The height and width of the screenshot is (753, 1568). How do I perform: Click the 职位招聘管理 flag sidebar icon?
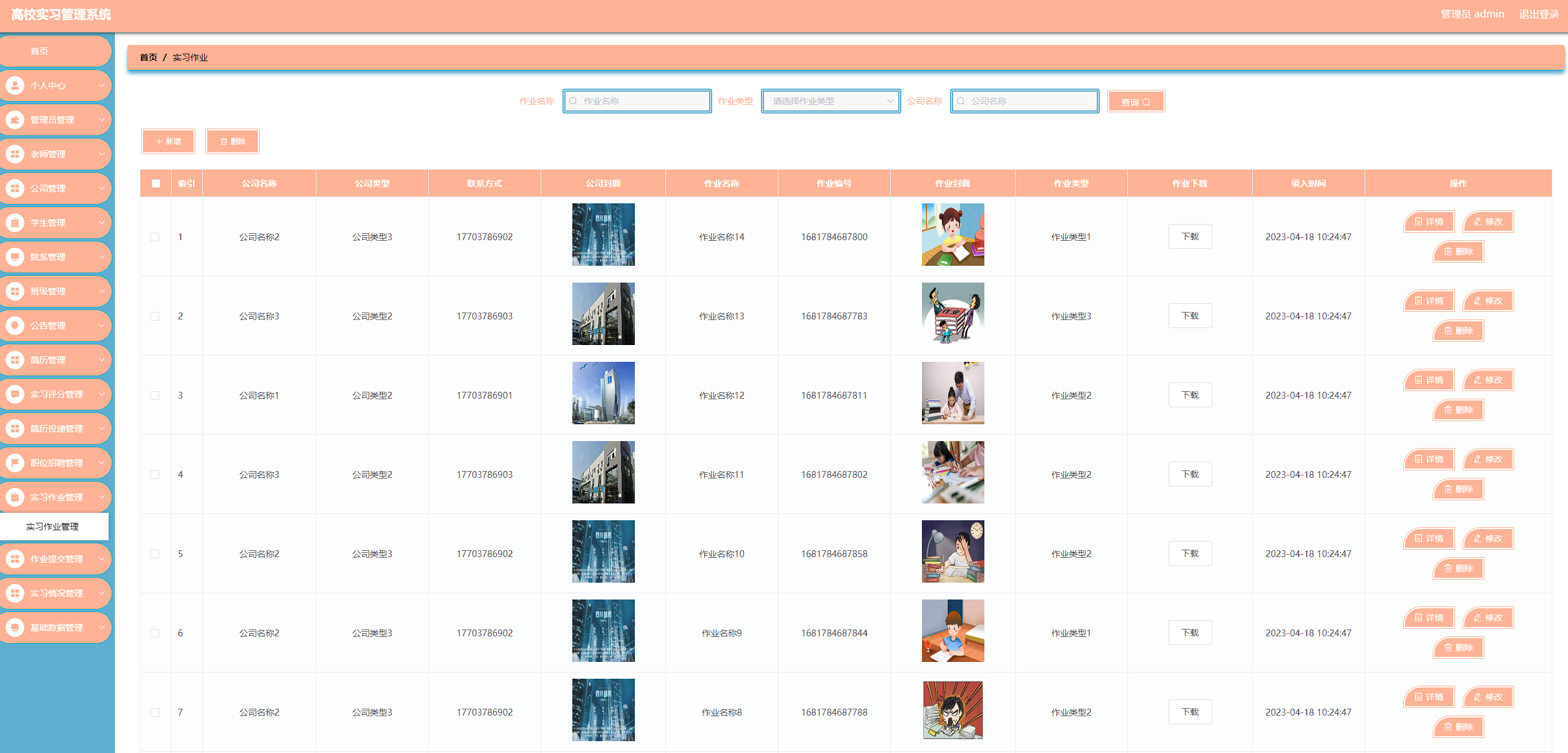tap(15, 463)
